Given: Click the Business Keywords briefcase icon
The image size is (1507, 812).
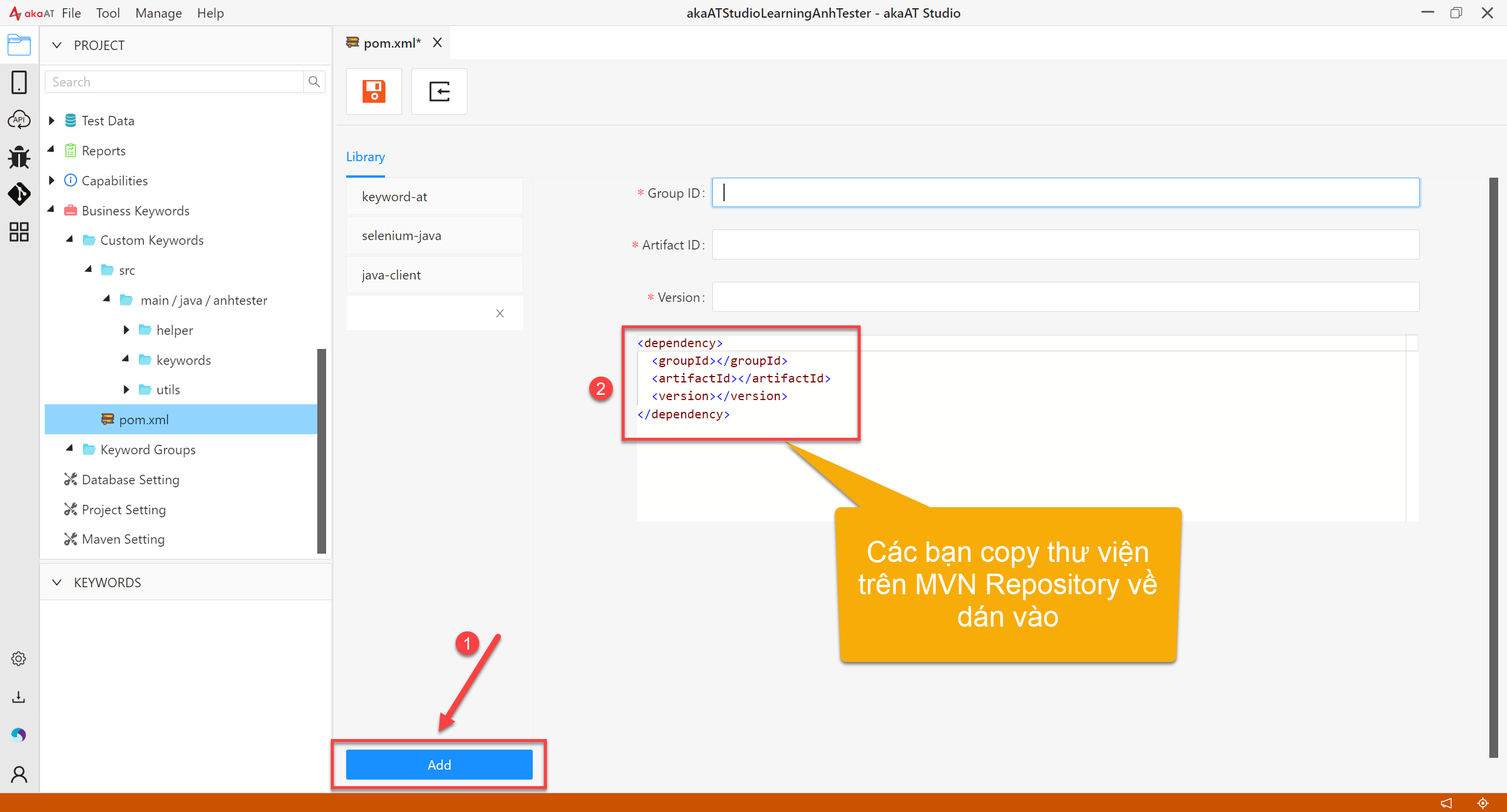Looking at the screenshot, I should [71, 210].
